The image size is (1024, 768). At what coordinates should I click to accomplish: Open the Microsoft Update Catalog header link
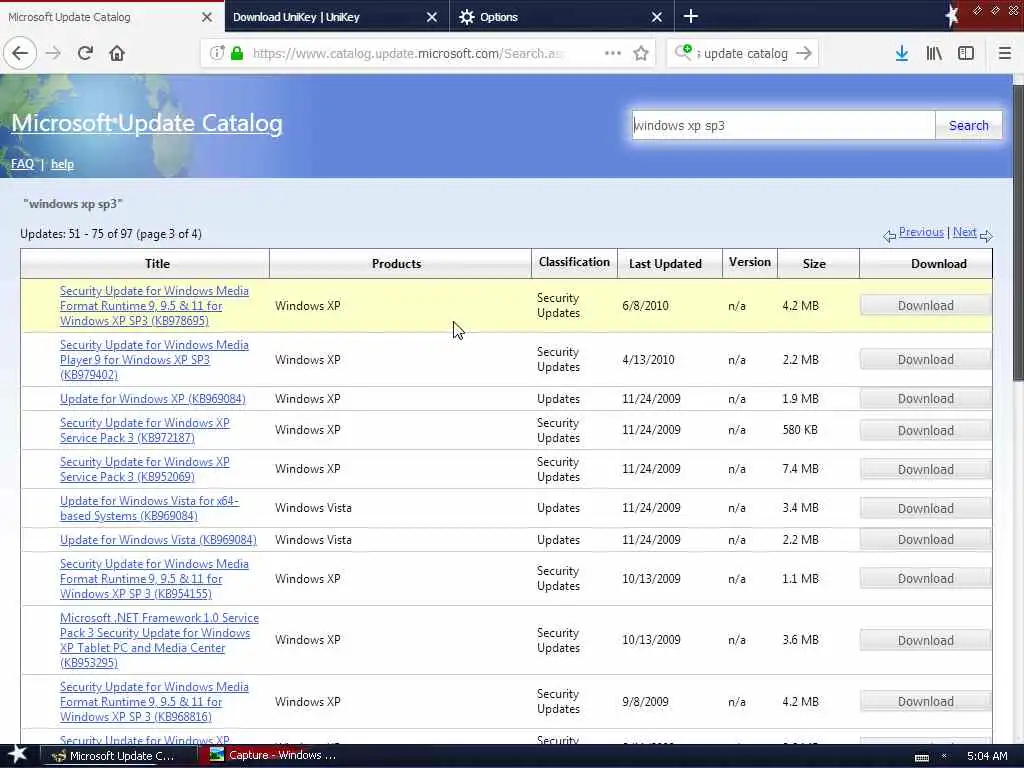(x=147, y=123)
